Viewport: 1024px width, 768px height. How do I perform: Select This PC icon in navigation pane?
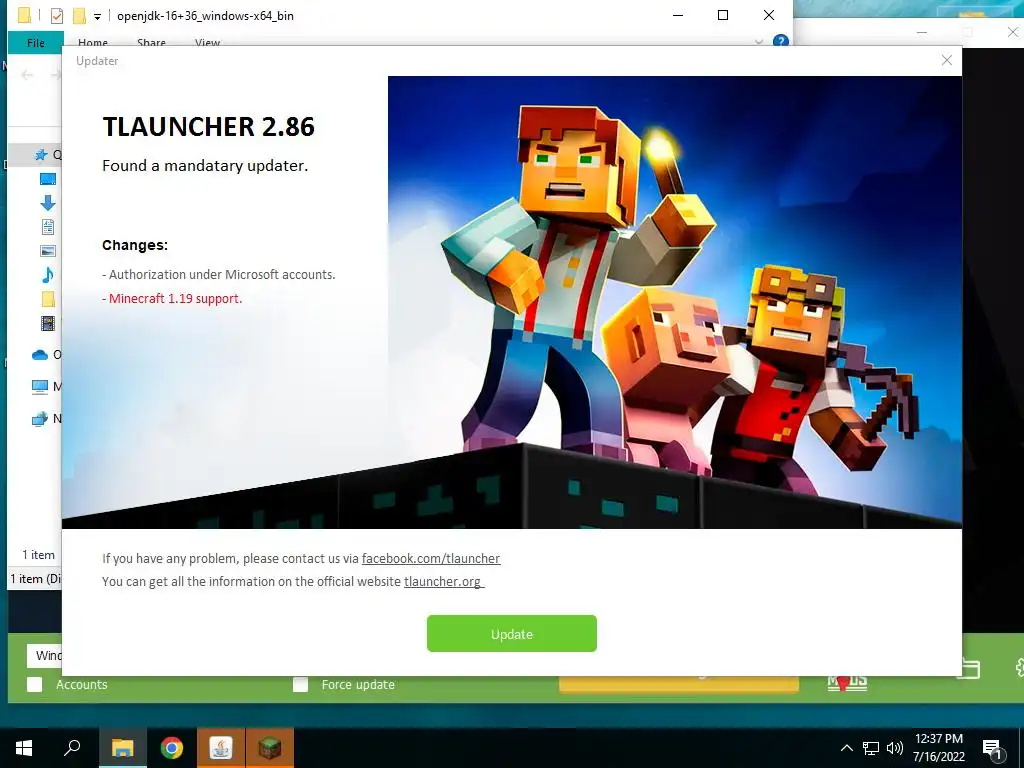(40, 387)
